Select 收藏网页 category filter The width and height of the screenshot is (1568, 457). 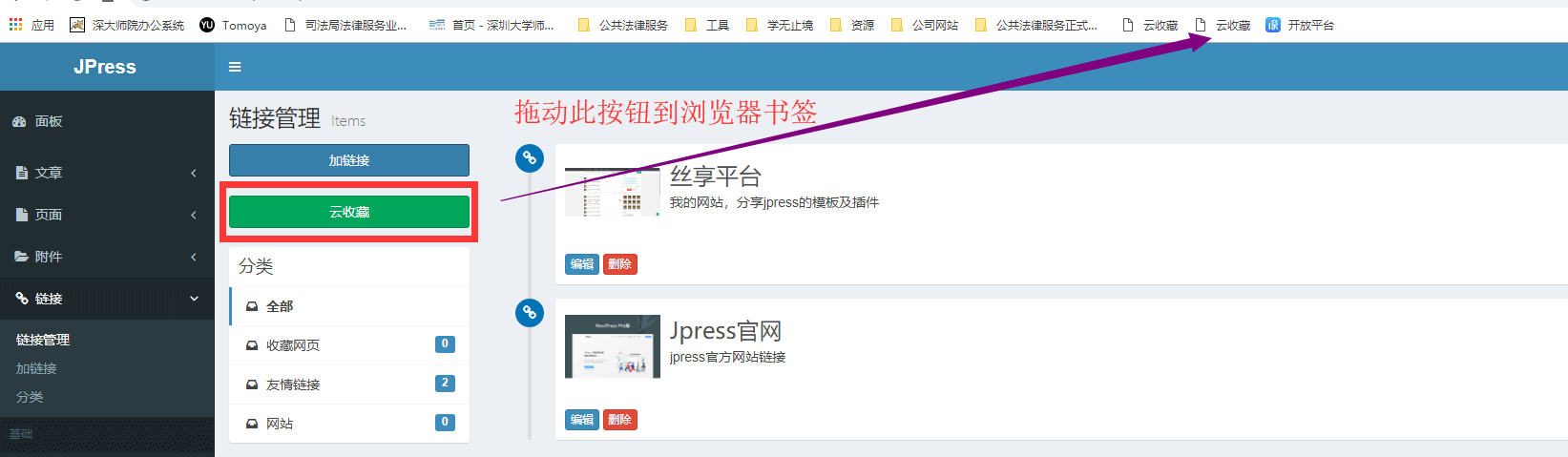(349, 345)
